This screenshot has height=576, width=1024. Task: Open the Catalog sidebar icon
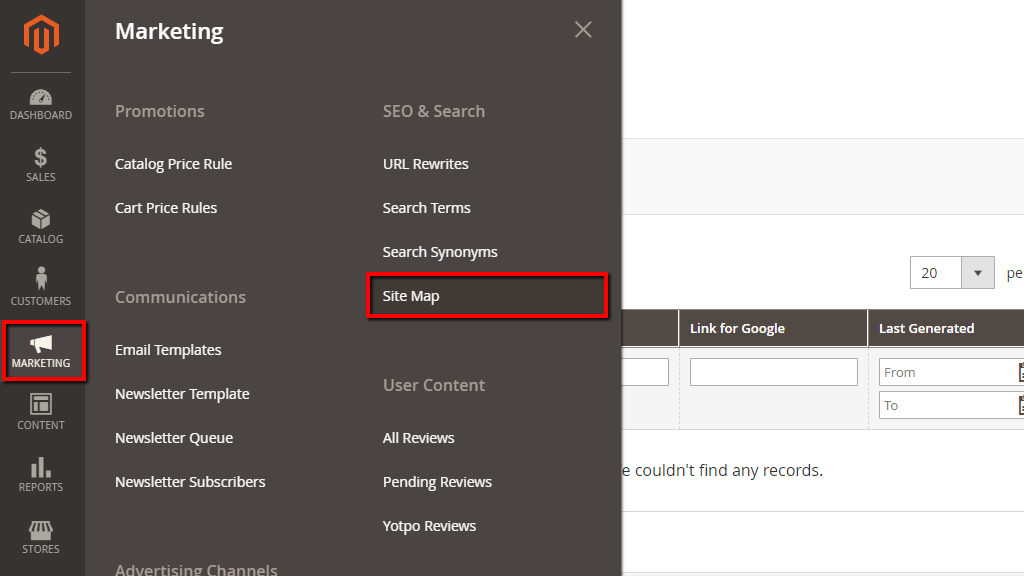point(40,228)
